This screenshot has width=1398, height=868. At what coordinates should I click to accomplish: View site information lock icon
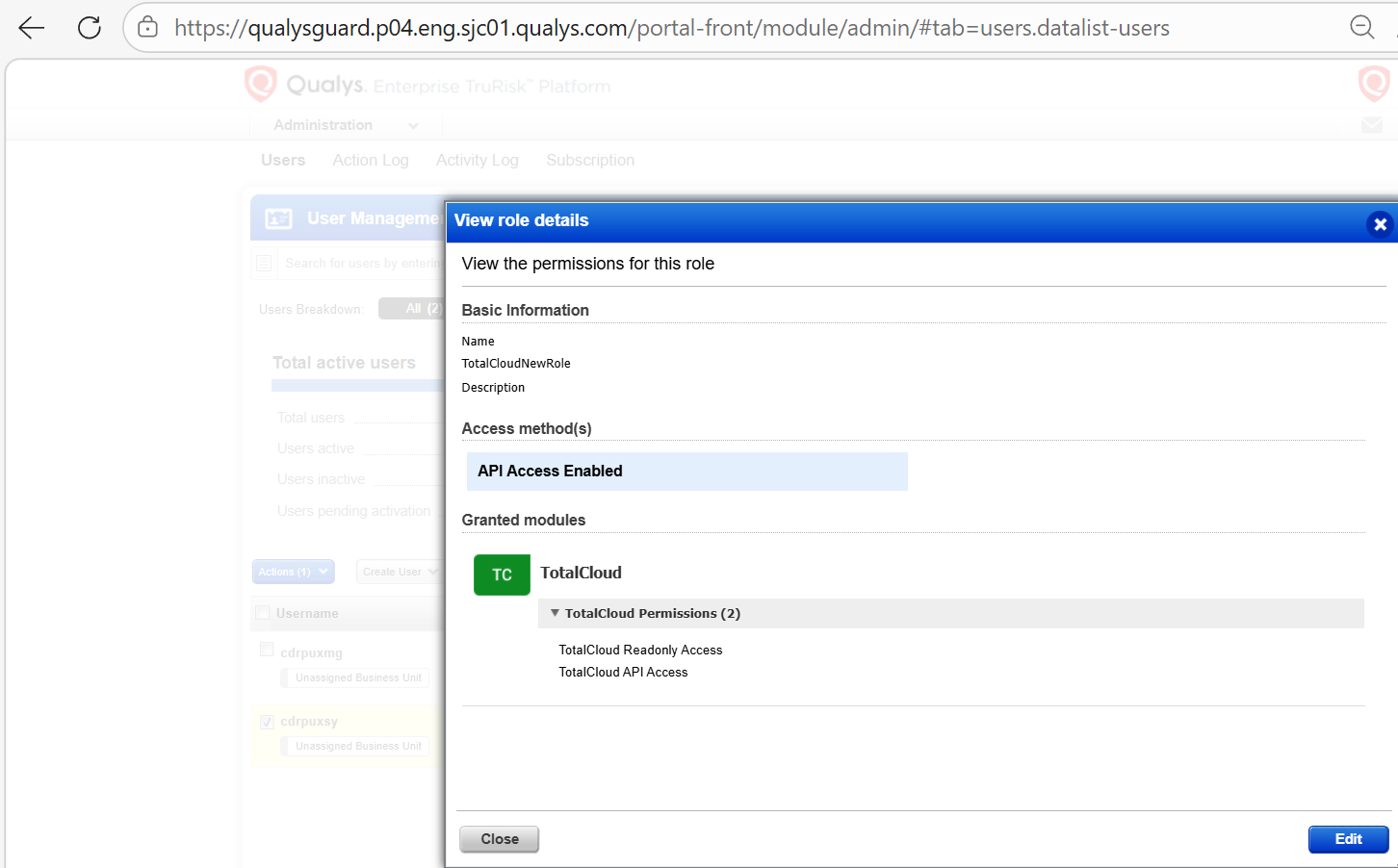point(147,28)
